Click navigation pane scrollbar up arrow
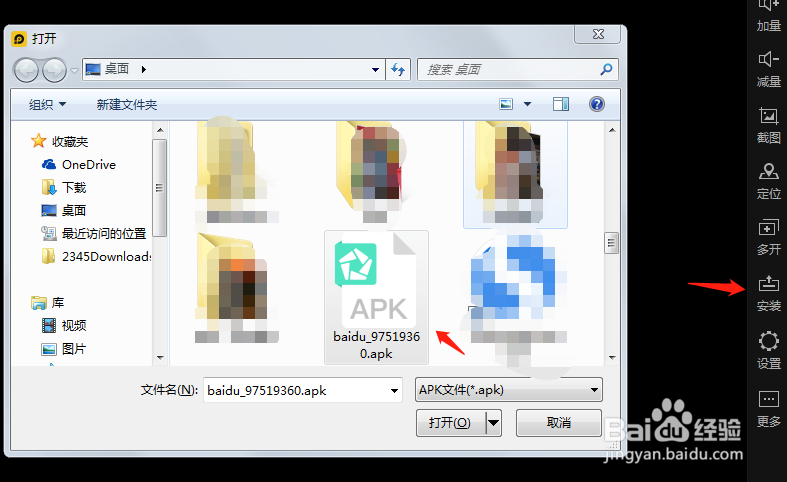The height and width of the screenshot is (482, 787). coord(160,130)
